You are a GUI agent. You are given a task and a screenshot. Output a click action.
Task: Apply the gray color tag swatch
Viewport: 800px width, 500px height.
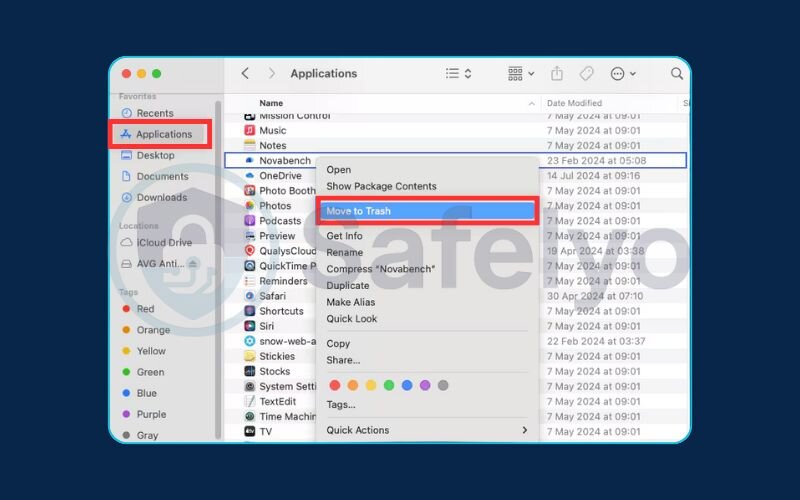coord(443,385)
